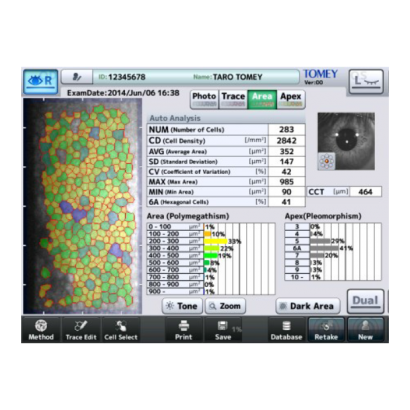Screen dimensions: 410x410
Task: Open the Photo tab
Action: coord(204,99)
